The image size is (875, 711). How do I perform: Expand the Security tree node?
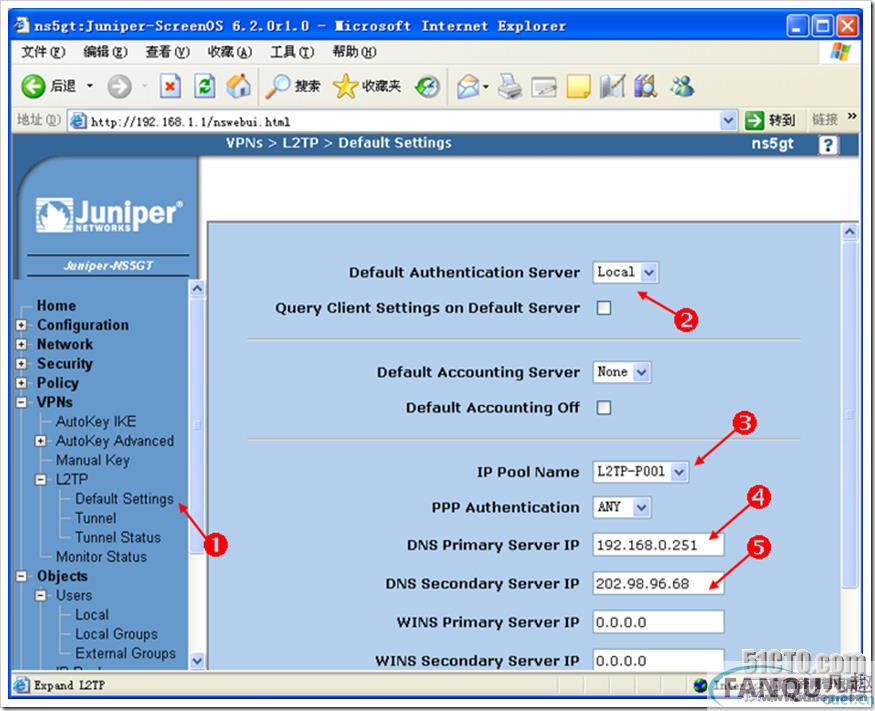pos(21,364)
